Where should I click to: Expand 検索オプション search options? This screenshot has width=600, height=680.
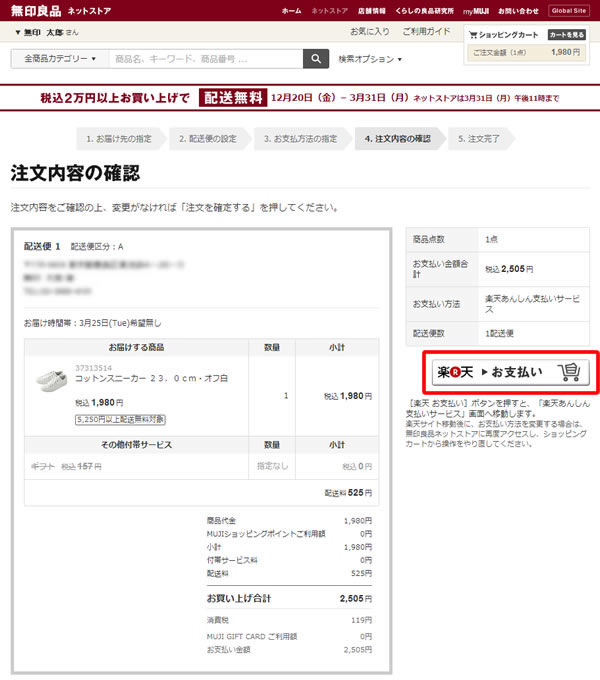tap(369, 59)
